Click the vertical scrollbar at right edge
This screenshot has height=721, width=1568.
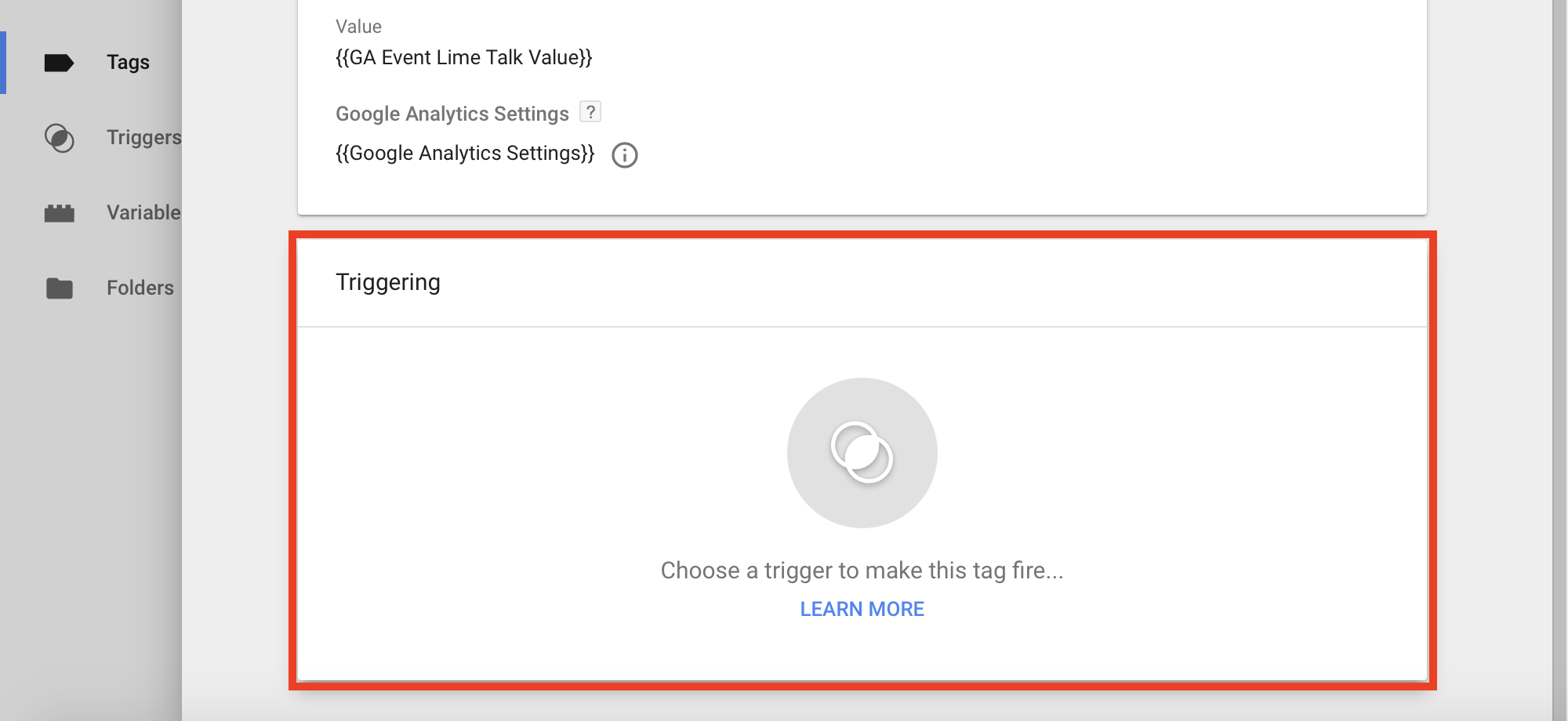click(1559, 360)
